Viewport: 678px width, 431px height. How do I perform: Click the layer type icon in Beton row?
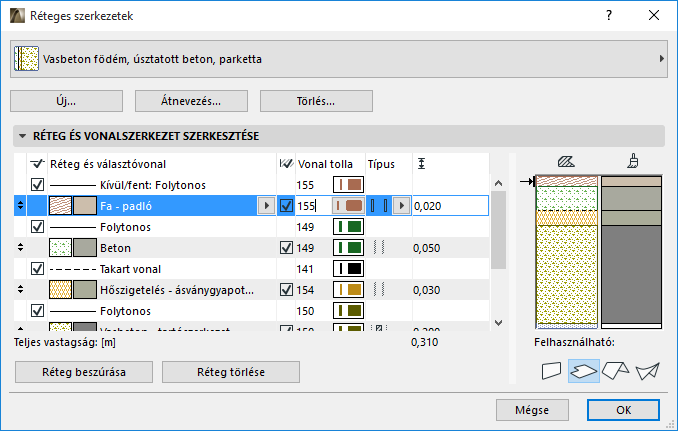tap(379, 248)
